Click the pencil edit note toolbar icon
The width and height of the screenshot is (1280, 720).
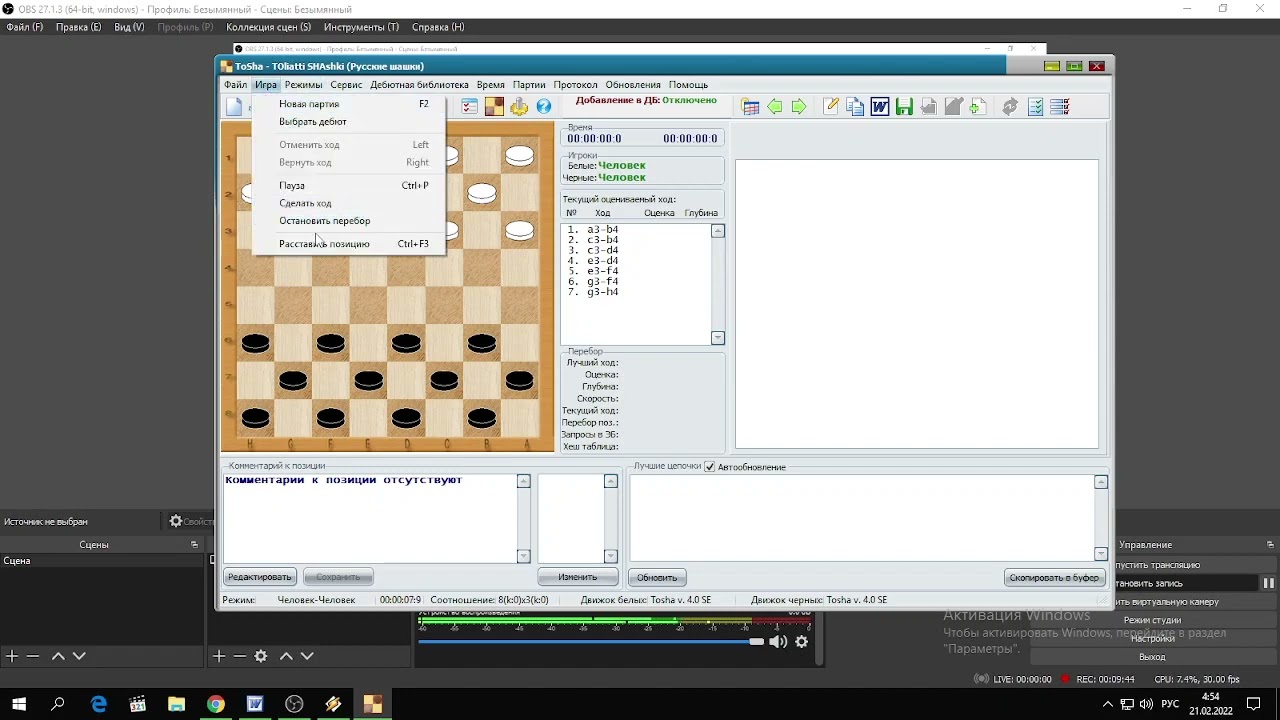tap(830, 107)
